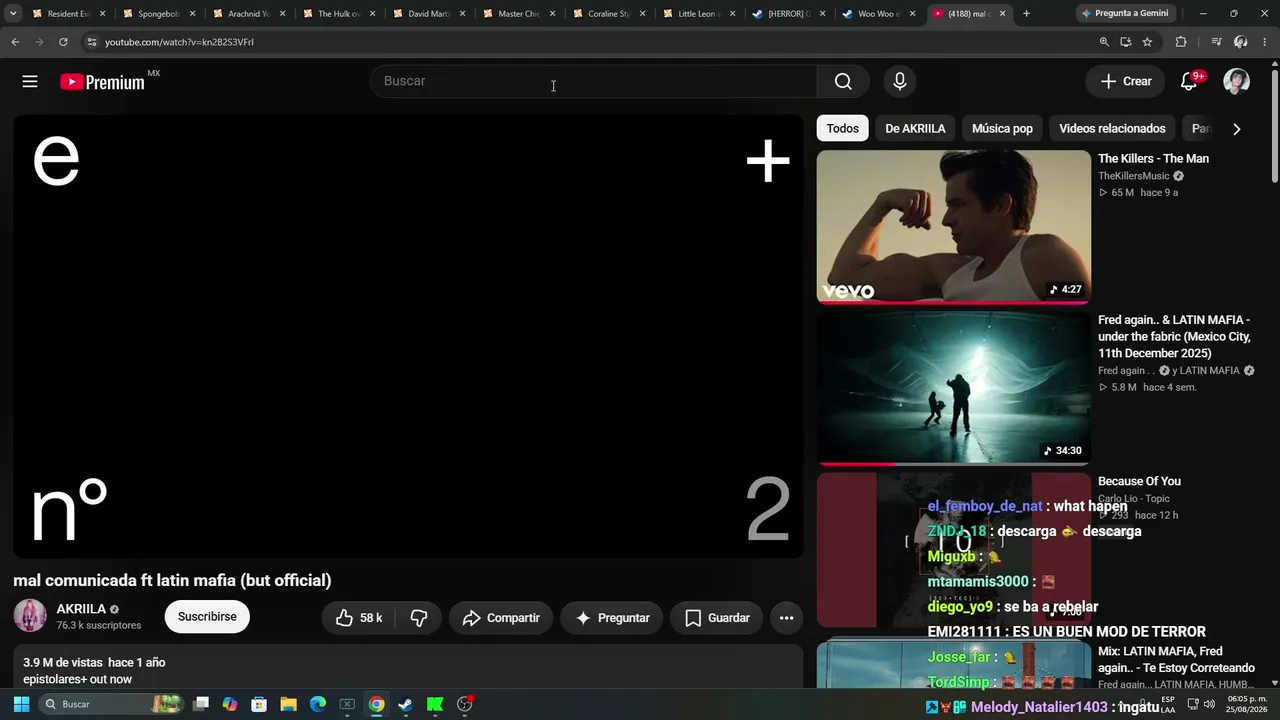Go back to the previous page in Chrome

pos(15,42)
